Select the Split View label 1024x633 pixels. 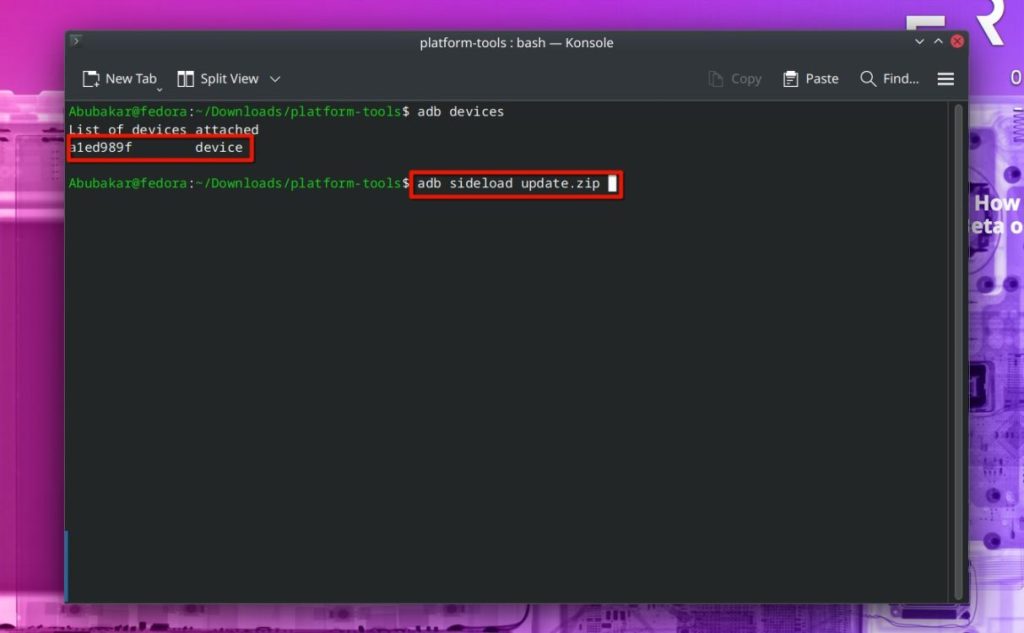click(229, 78)
